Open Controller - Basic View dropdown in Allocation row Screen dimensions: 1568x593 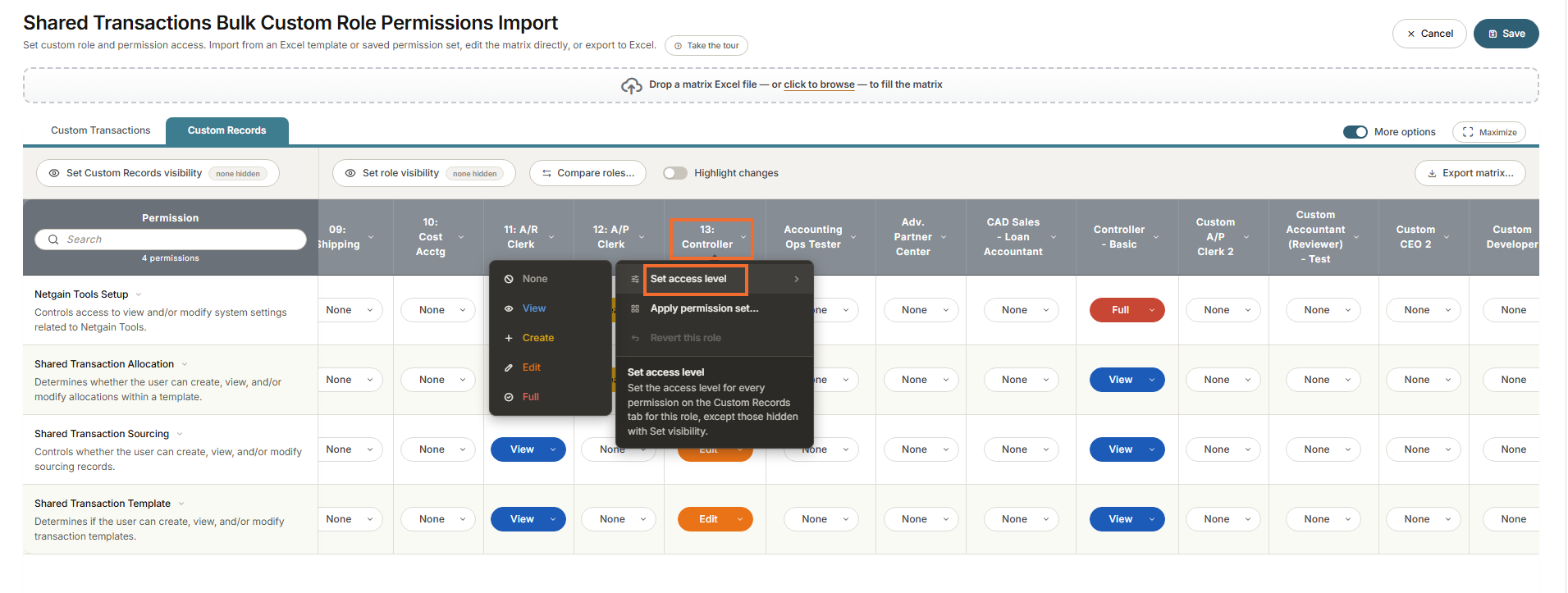tap(1127, 380)
